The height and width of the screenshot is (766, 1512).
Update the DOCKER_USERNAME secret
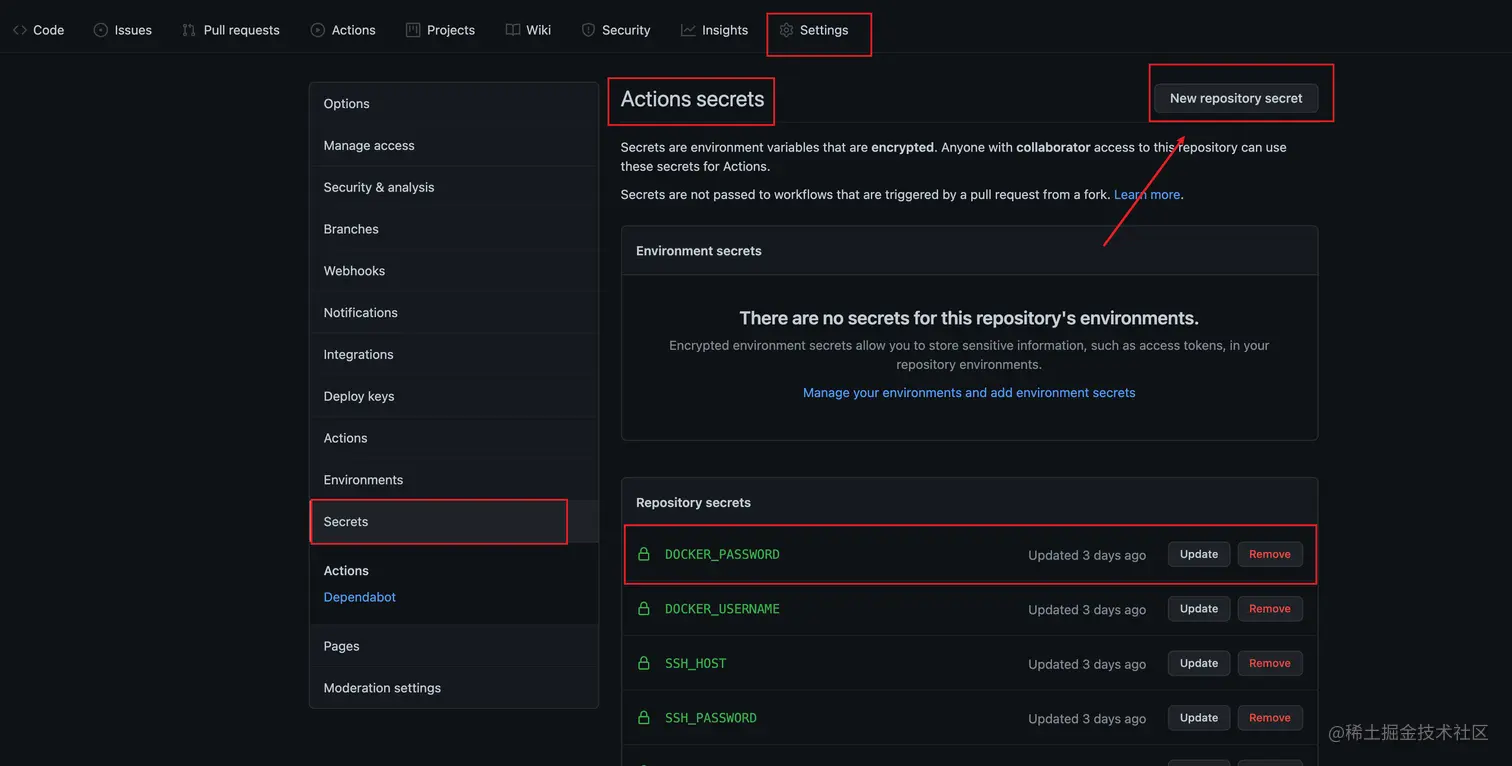point(1199,609)
